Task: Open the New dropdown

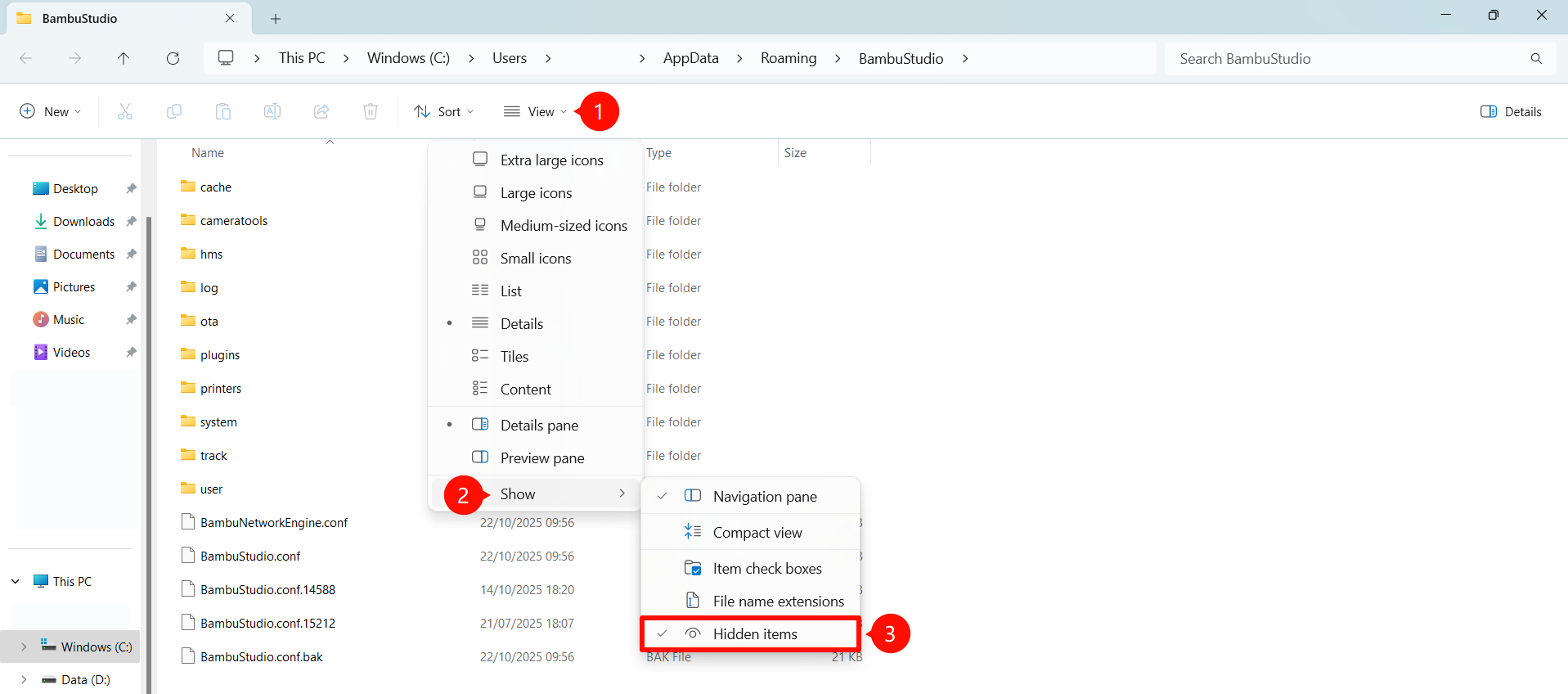Action: click(x=51, y=111)
